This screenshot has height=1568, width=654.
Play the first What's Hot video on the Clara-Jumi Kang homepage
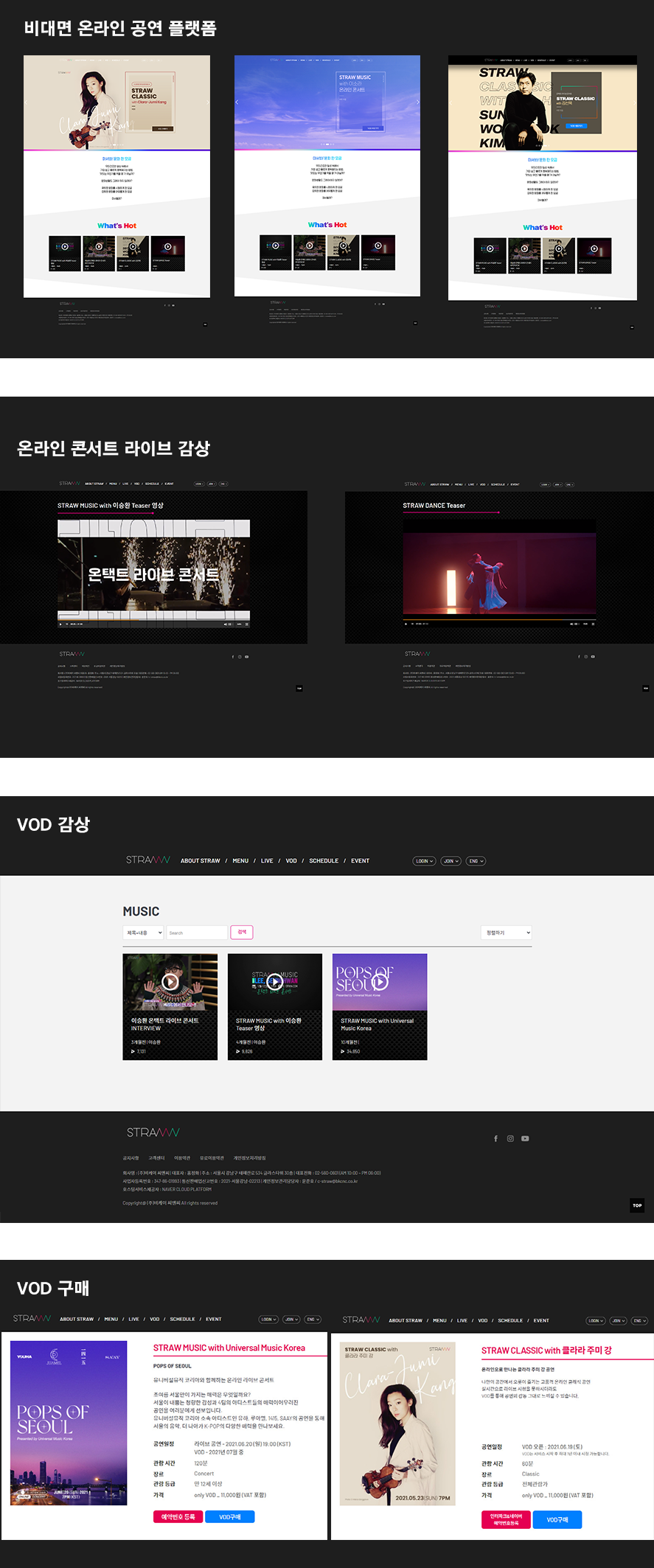(x=65, y=247)
